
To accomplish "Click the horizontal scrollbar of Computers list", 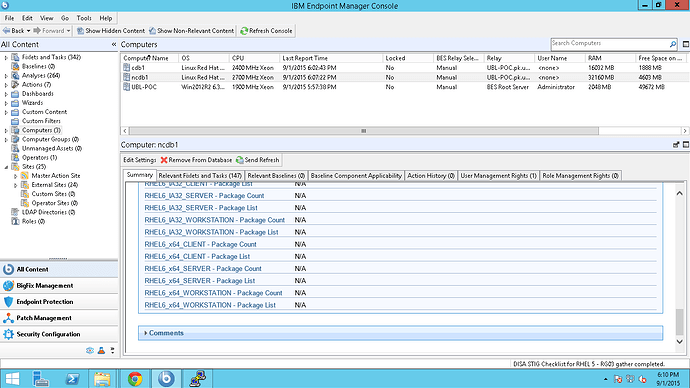I will [x=363, y=131].
